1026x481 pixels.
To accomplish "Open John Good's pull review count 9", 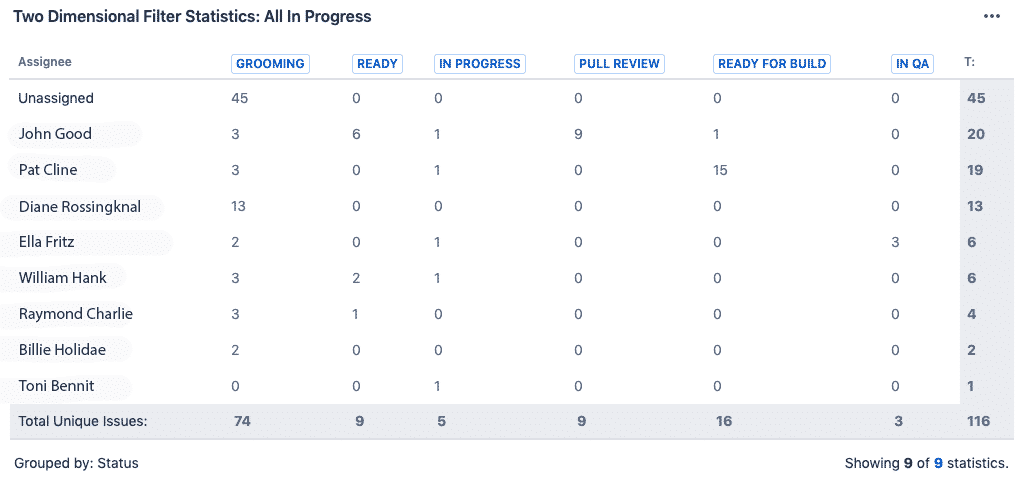I will [x=578, y=134].
